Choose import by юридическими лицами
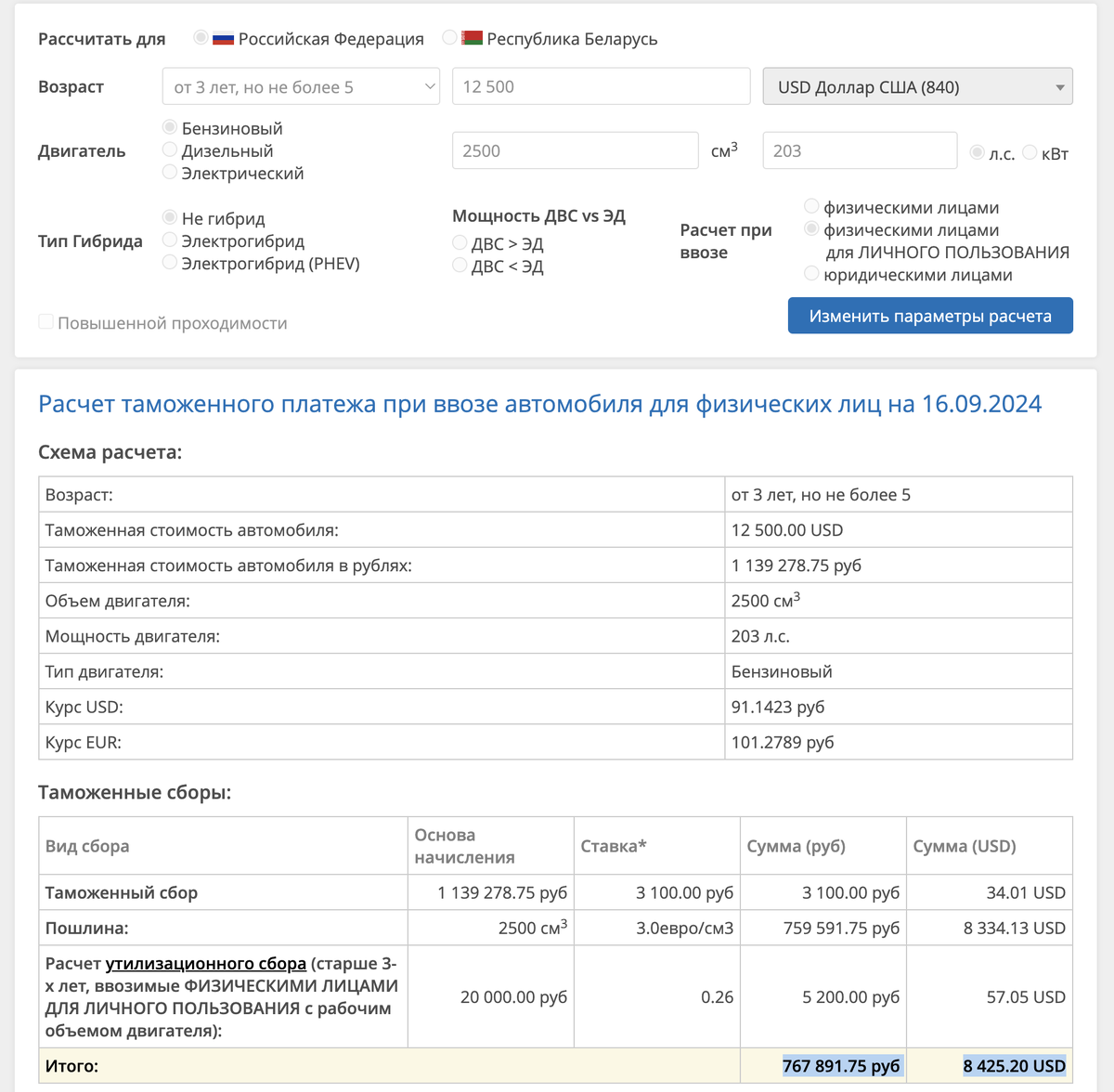Viewport: 1114px width, 1092px height. (811, 274)
